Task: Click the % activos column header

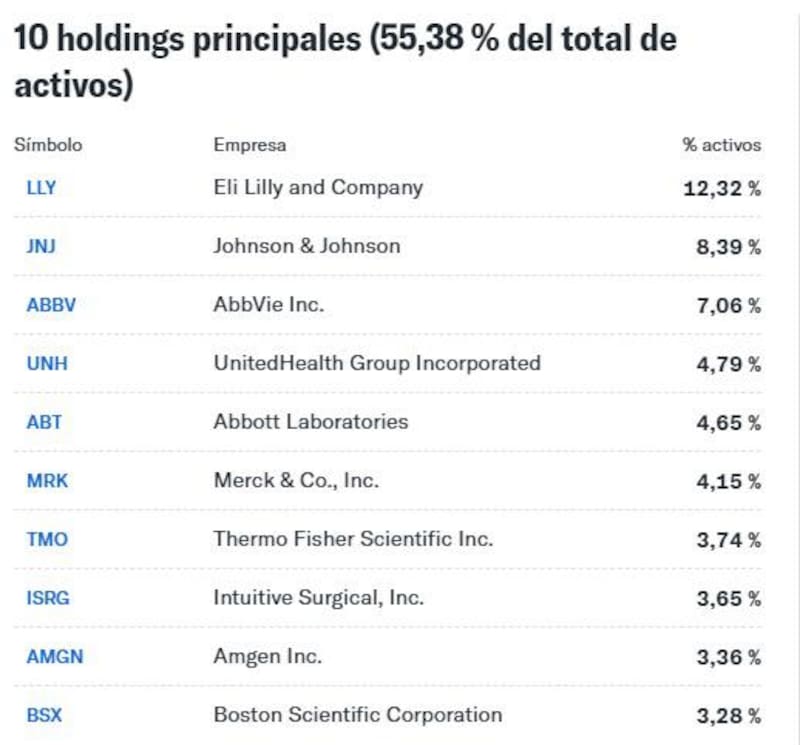Action: coord(721,145)
